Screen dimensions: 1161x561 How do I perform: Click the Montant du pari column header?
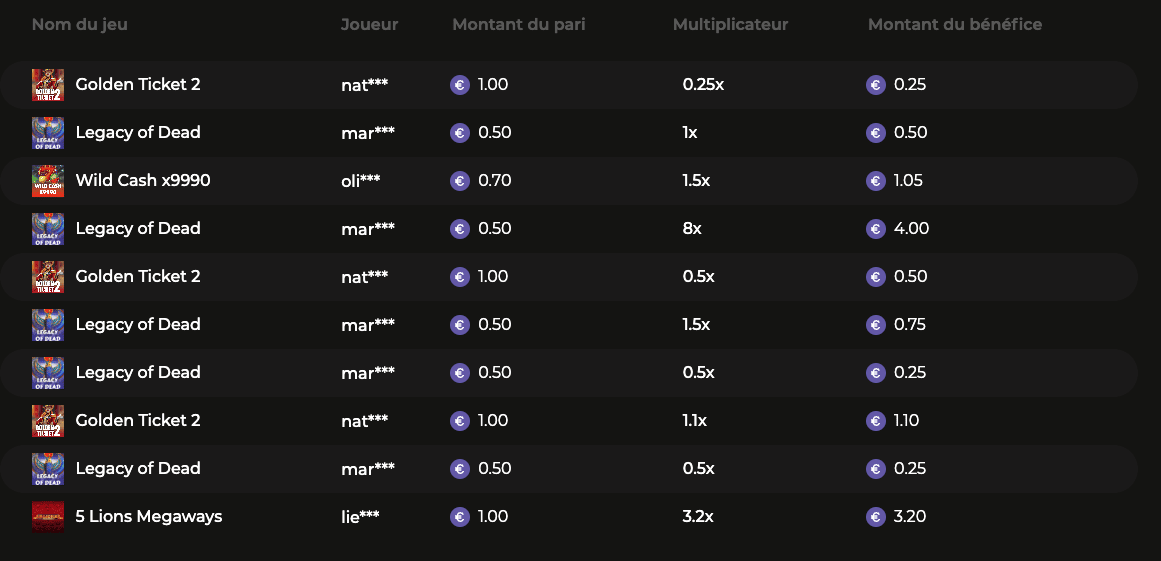click(519, 24)
